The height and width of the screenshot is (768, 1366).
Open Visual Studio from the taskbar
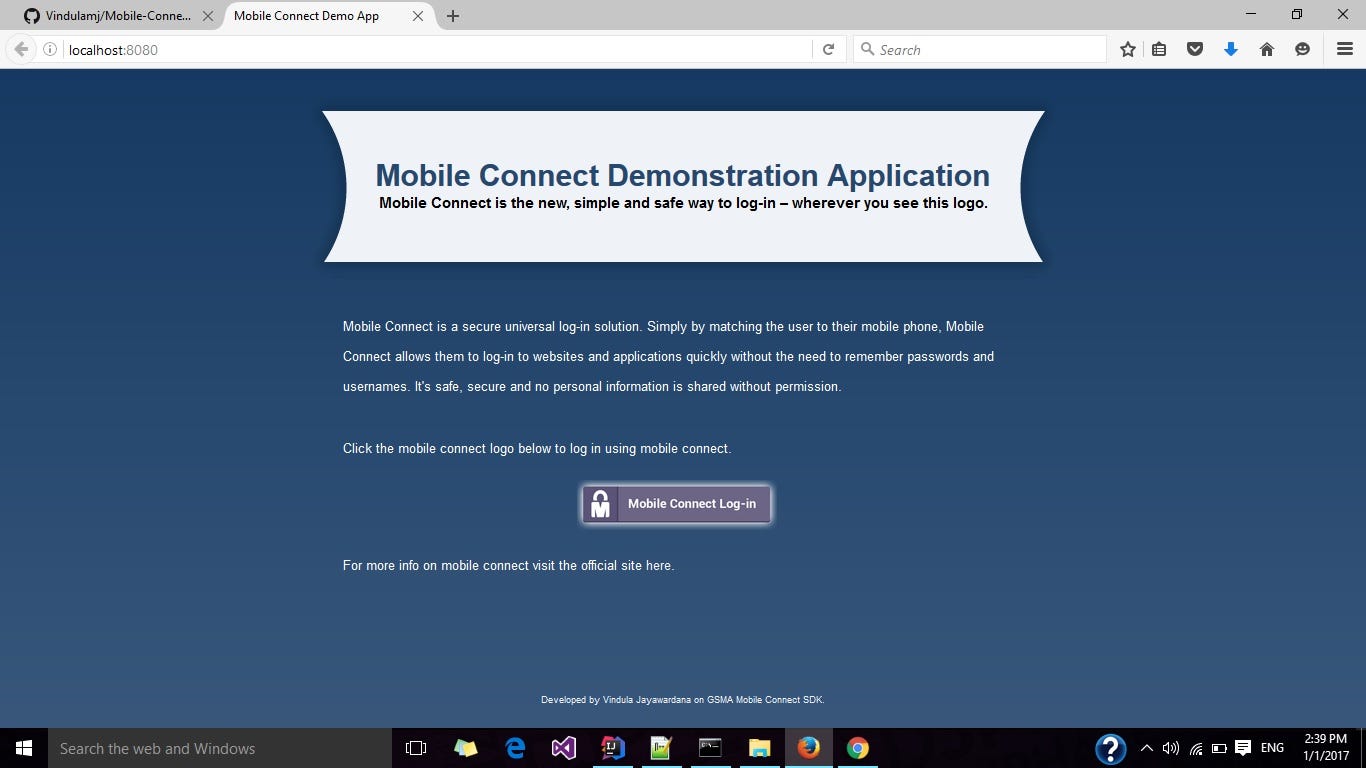click(x=564, y=748)
